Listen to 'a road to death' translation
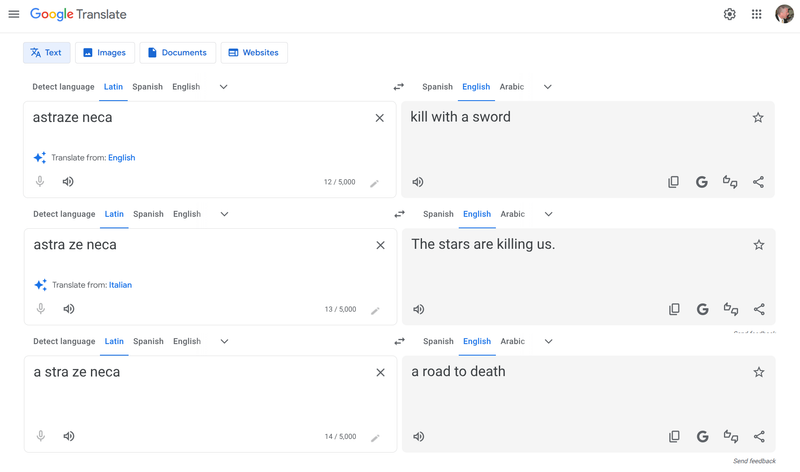Screen dimensions: 800x472 [418, 436]
